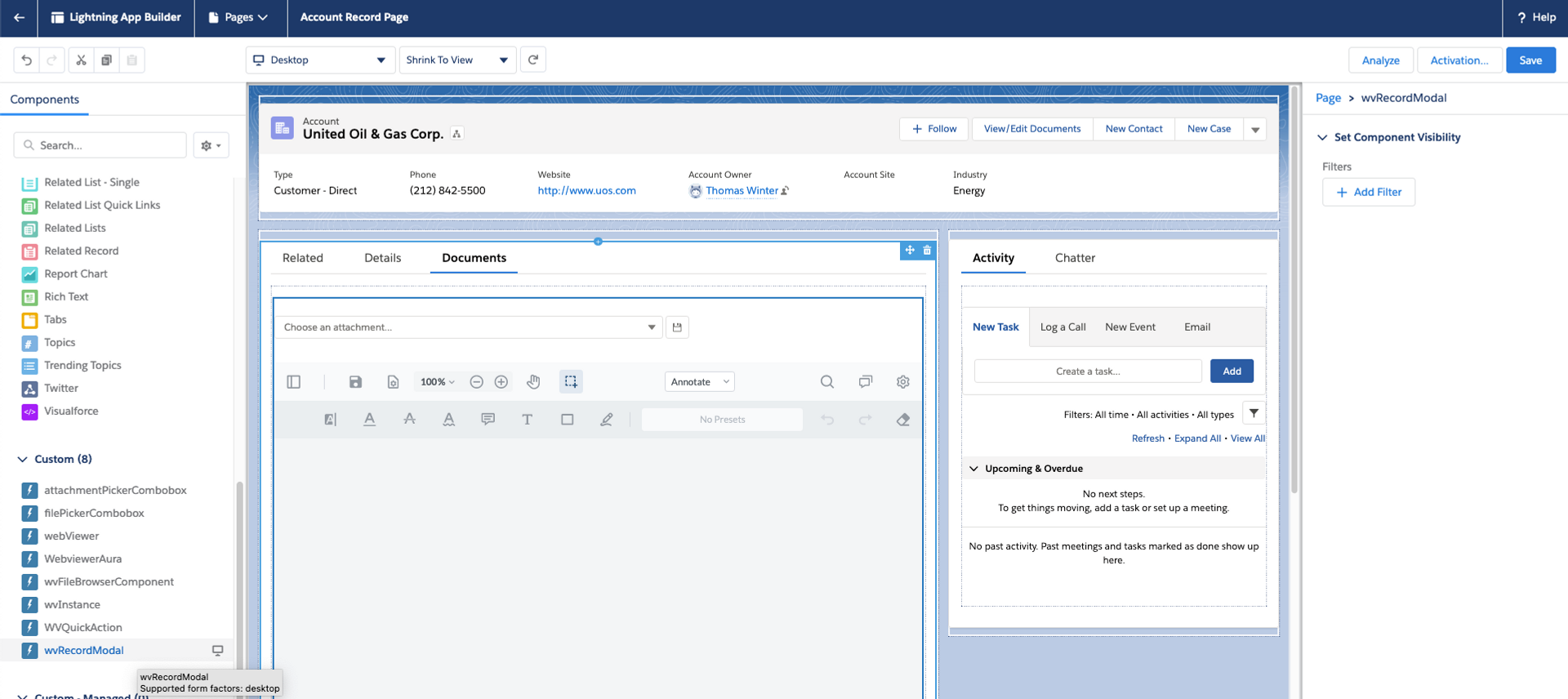Toggle the left panel in document viewer
Screen dimensions: 1568x699
coord(294,381)
